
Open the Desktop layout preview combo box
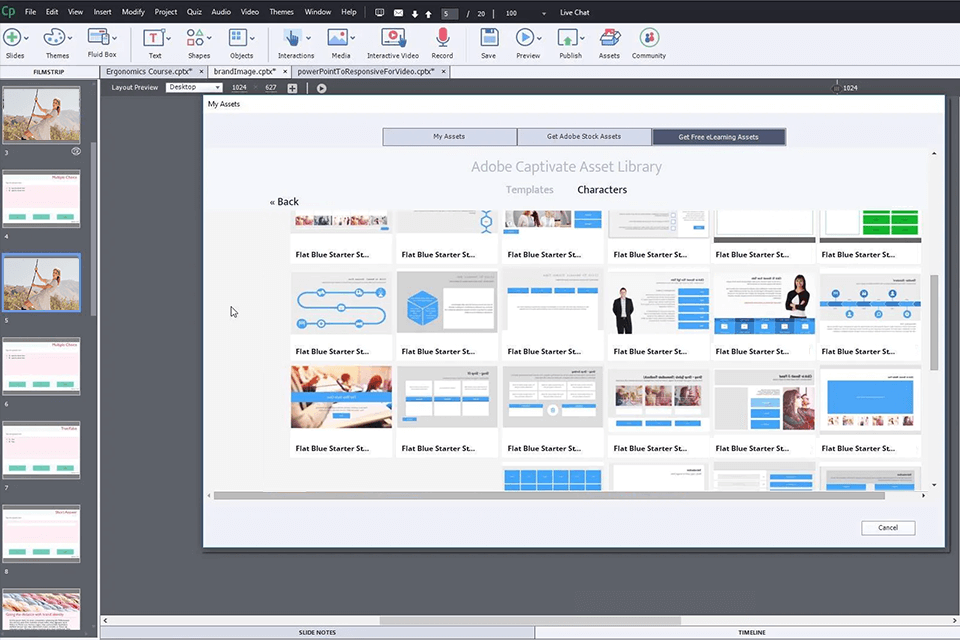coord(194,88)
